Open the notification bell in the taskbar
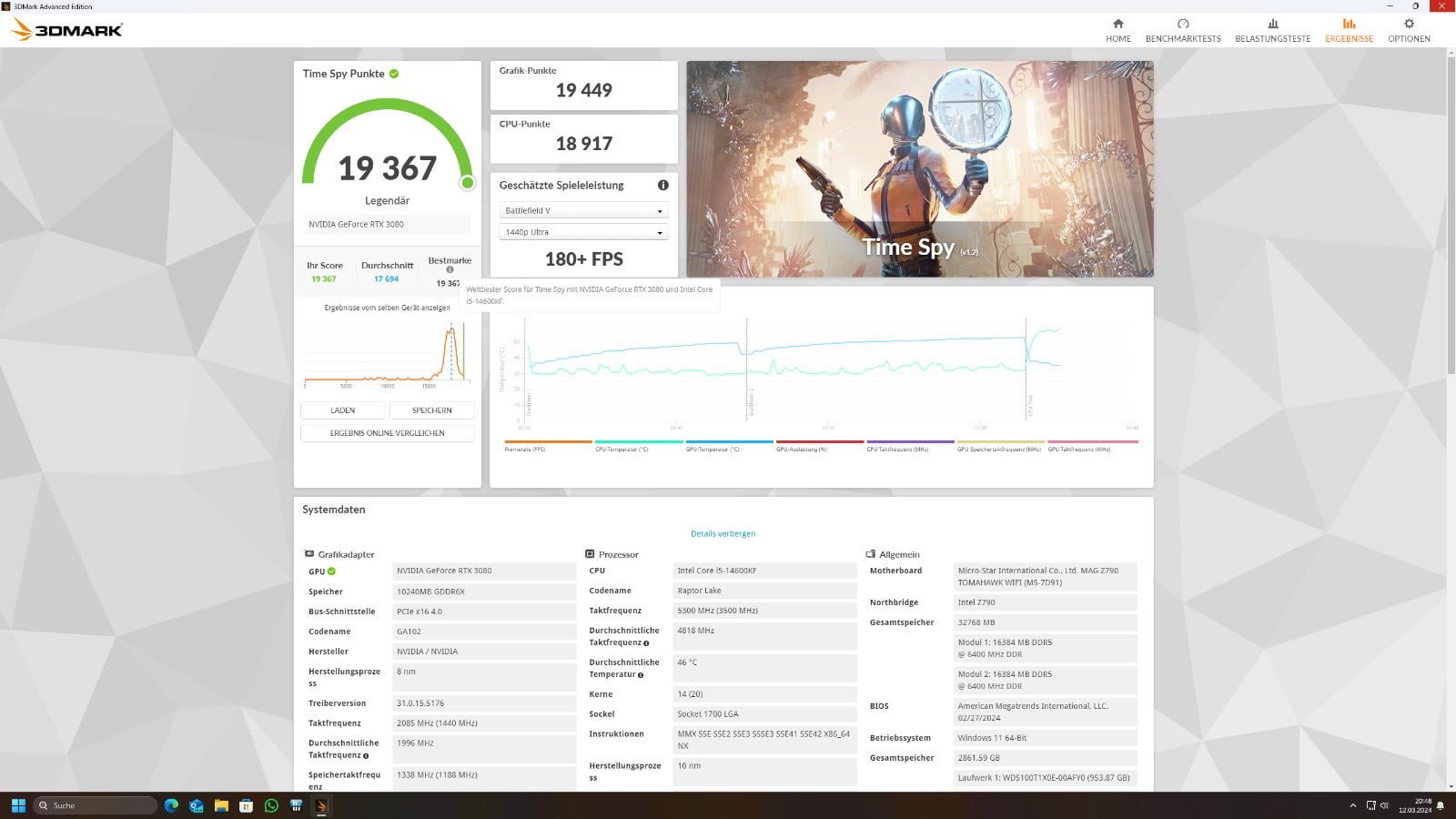Screen dimensions: 1456x819 pyautogui.click(x=1441, y=805)
